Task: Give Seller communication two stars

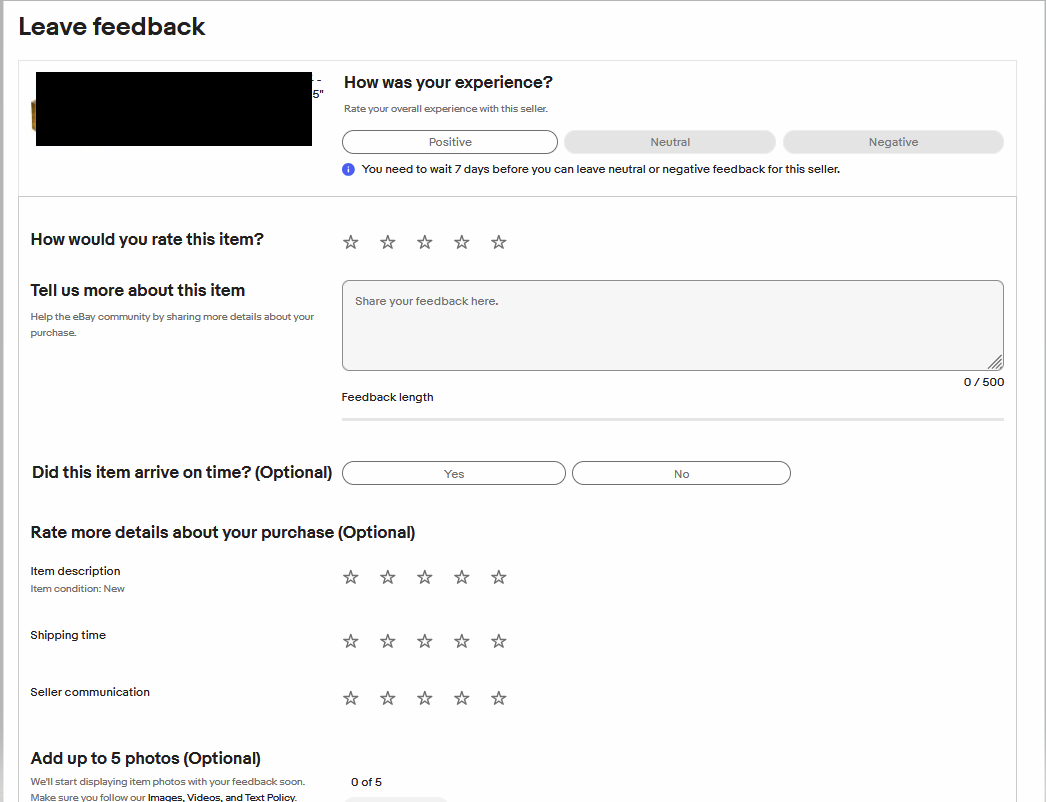Action: click(x=388, y=699)
